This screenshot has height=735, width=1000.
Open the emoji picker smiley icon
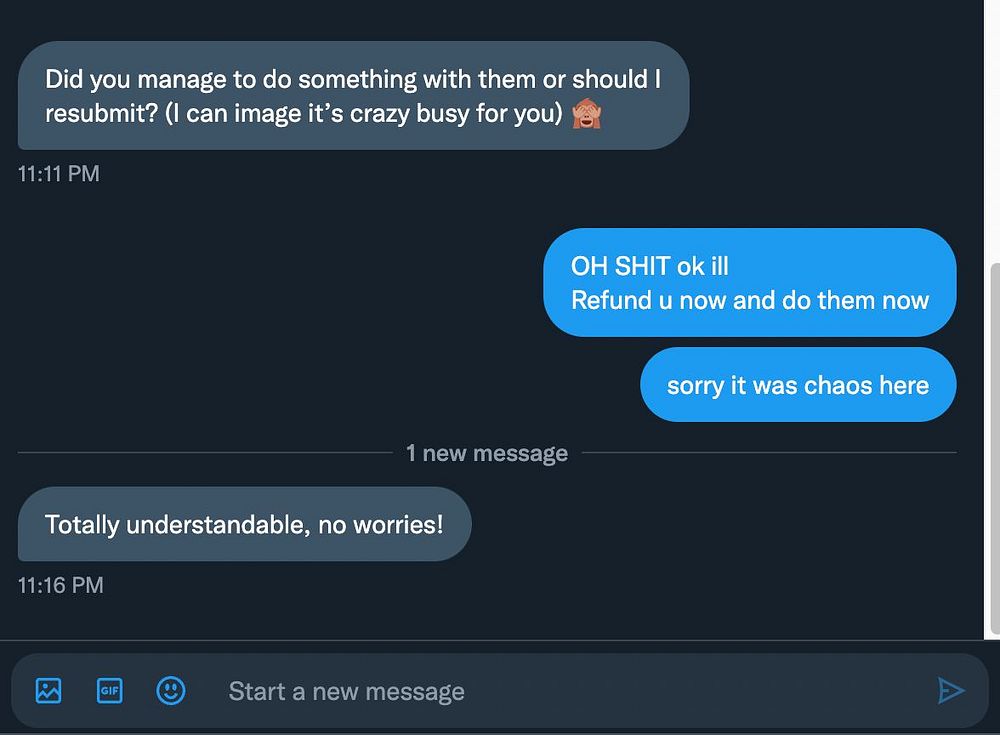click(x=171, y=690)
